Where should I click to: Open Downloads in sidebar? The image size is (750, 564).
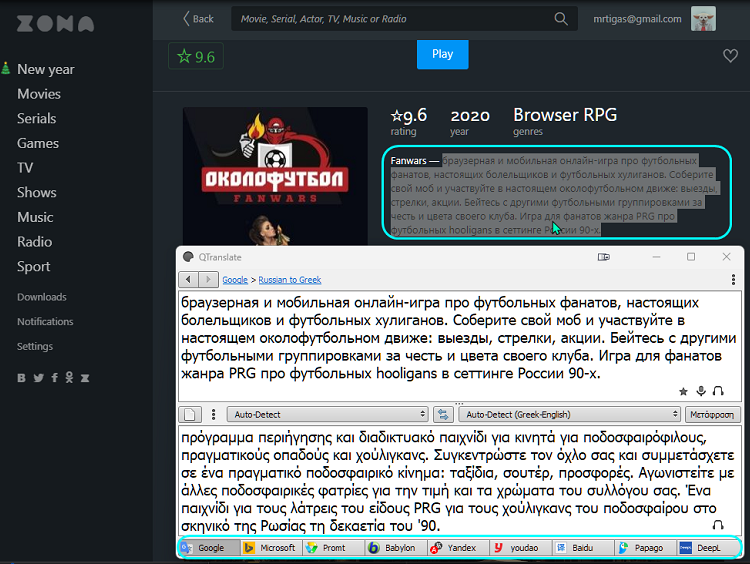tap(42, 297)
